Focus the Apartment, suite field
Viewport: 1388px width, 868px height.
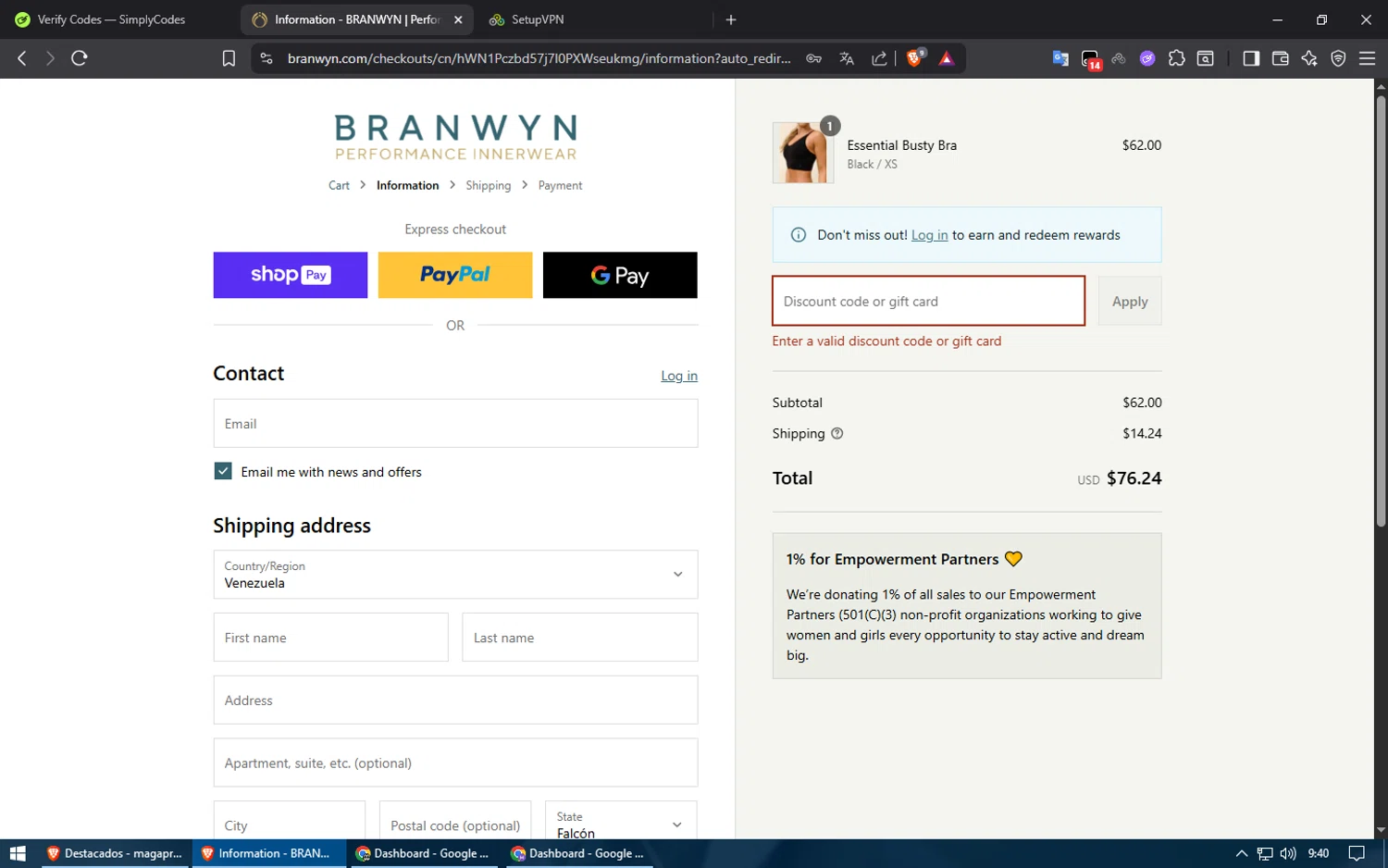tap(455, 763)
